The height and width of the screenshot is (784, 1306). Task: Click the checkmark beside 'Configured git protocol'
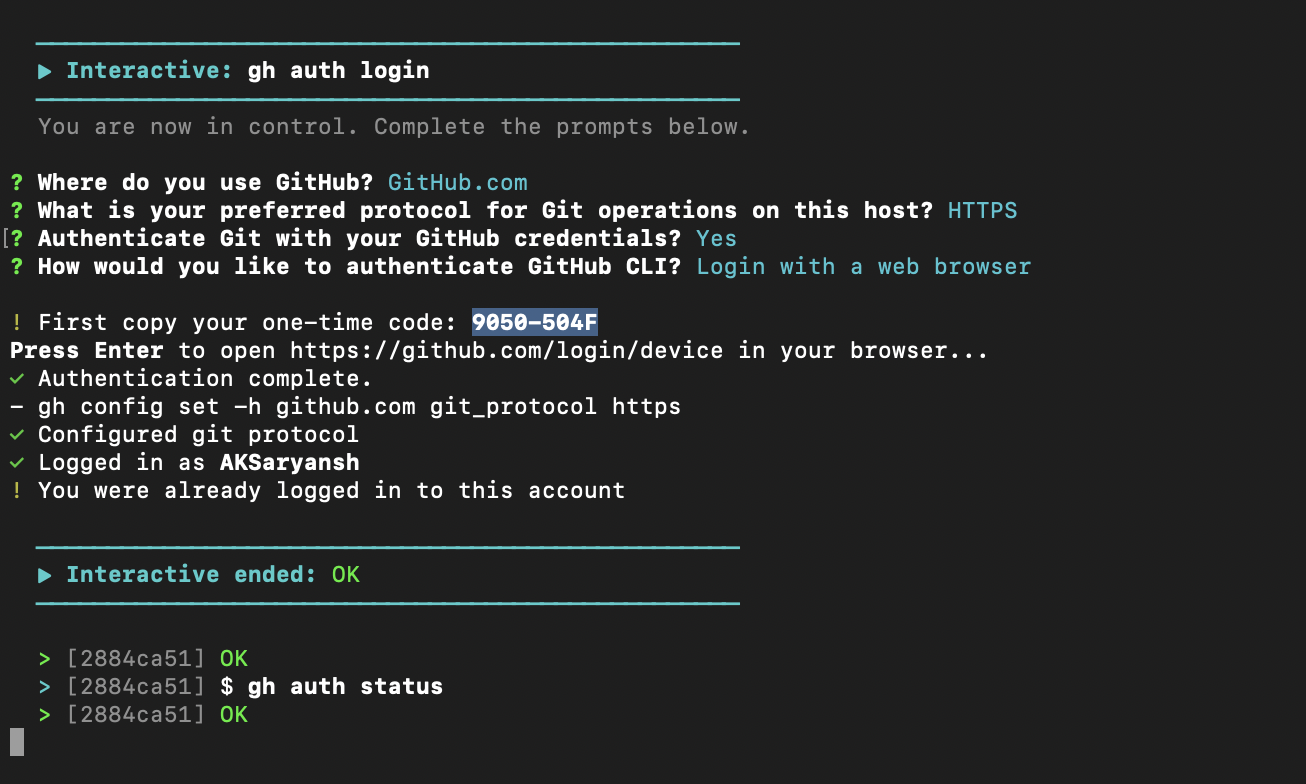(17, 435)
